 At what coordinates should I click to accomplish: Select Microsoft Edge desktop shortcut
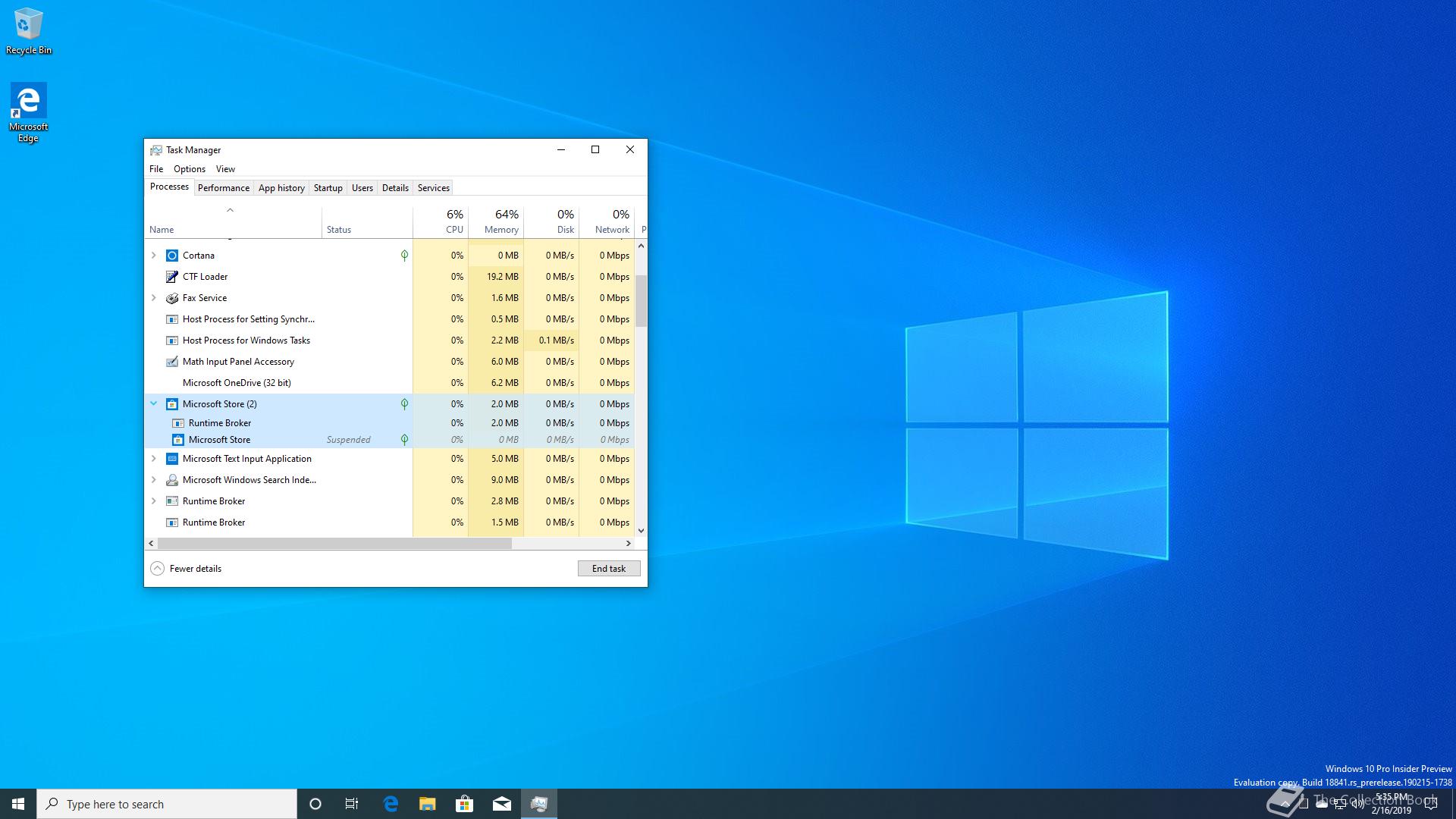[29, 113]
